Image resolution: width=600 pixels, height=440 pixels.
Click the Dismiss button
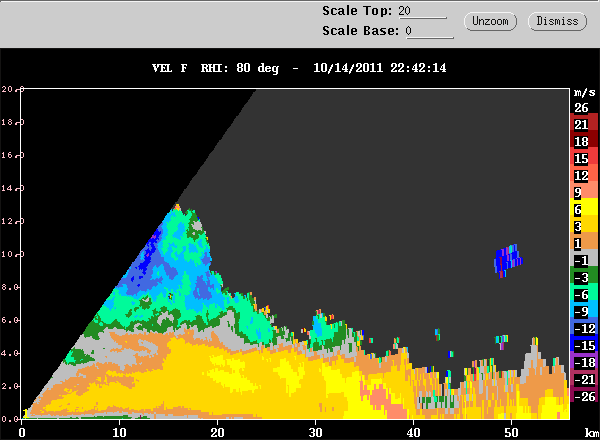pos(557,21)
